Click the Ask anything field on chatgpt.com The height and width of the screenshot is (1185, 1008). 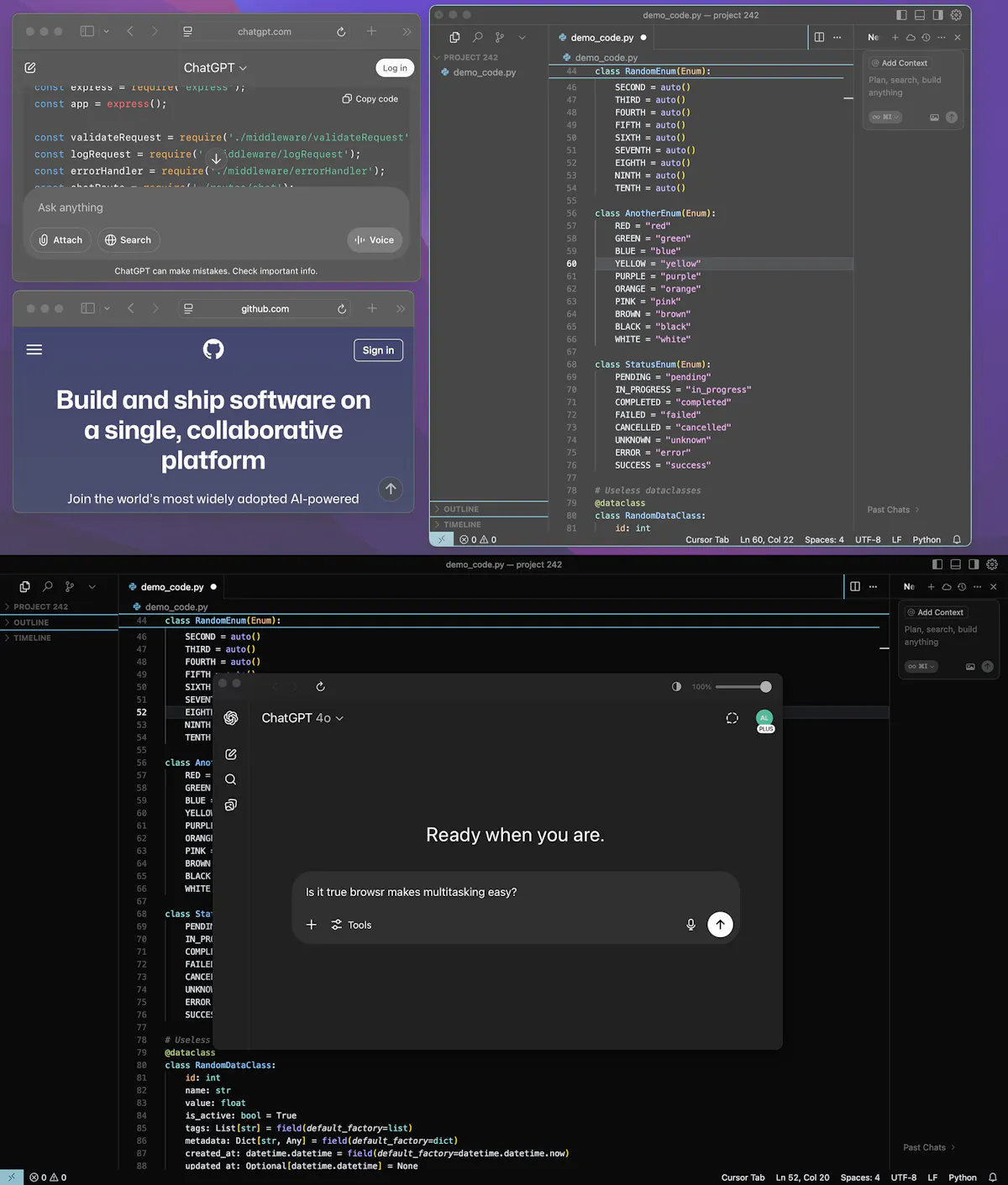(216, 207)
